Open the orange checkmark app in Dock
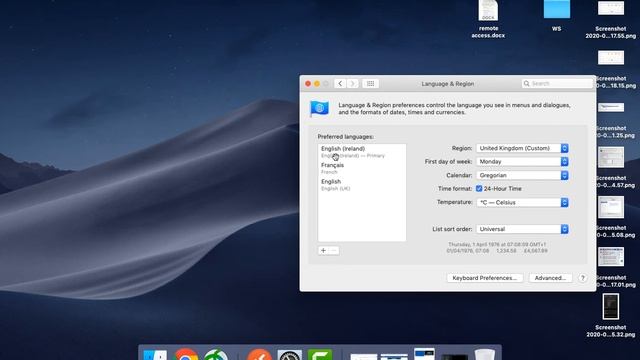 [259, 354]
